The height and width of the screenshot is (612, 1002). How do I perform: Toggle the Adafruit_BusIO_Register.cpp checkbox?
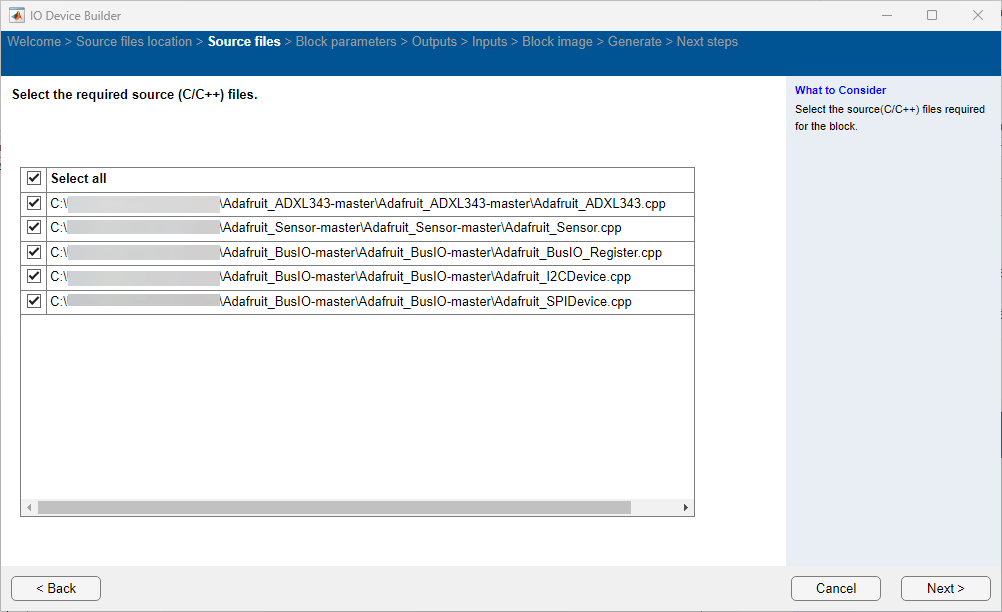point(34,252)
